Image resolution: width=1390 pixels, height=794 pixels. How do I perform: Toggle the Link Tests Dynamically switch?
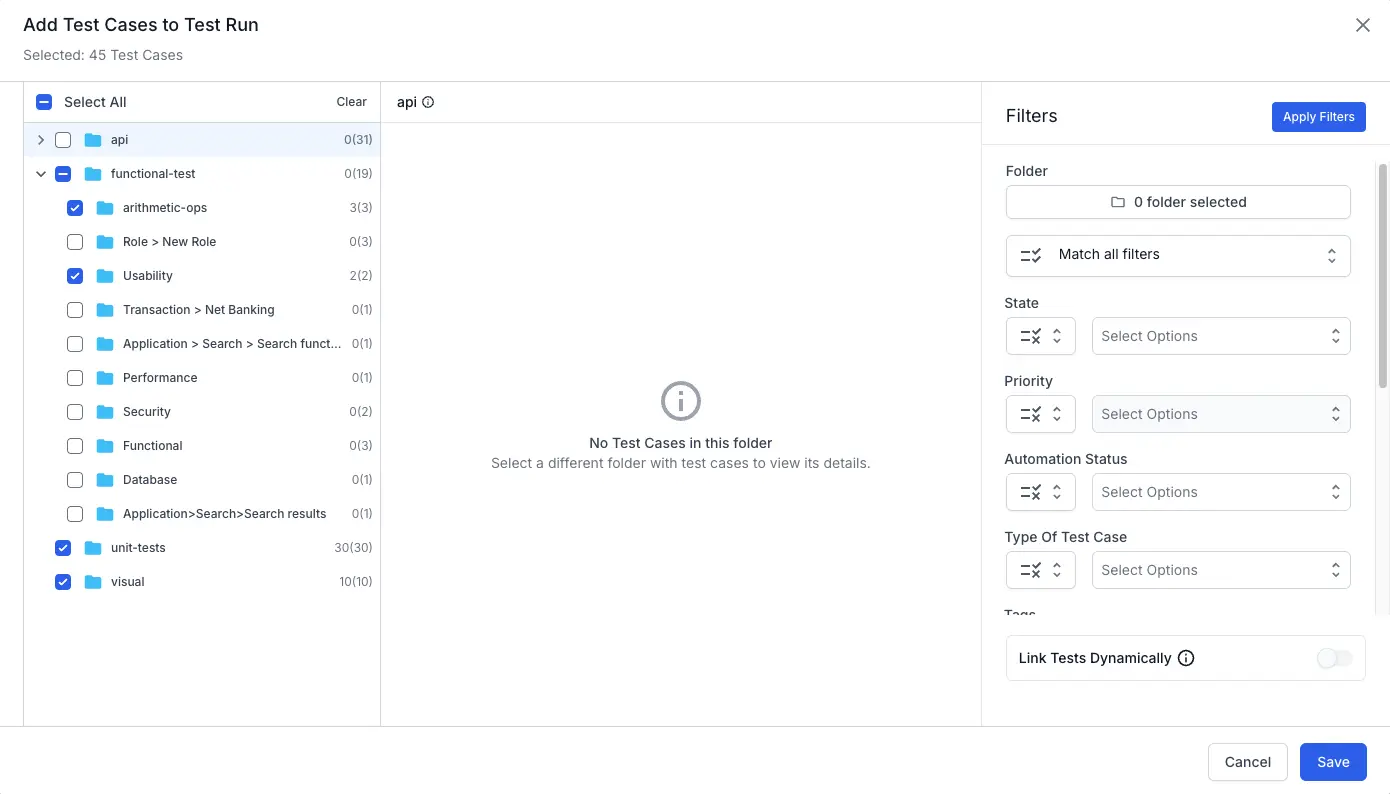point(1334,658)
